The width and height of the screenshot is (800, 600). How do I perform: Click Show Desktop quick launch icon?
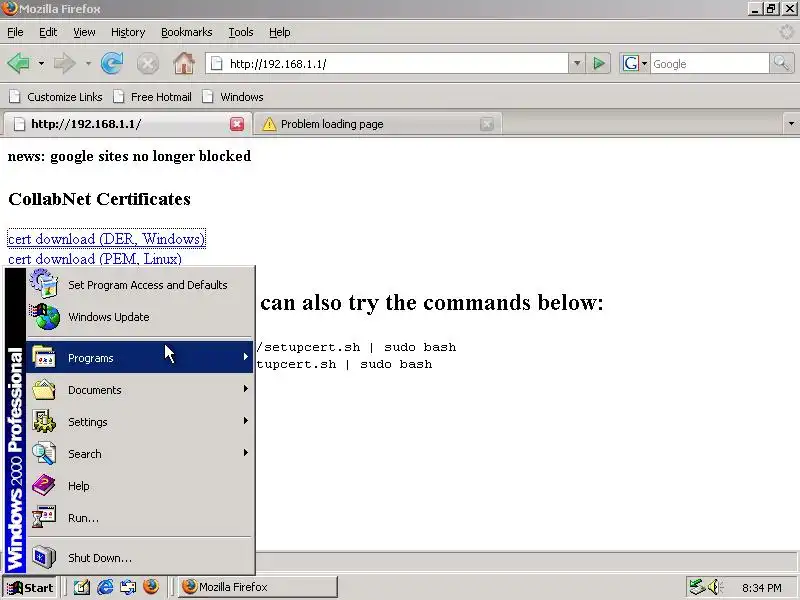point(82,587)
